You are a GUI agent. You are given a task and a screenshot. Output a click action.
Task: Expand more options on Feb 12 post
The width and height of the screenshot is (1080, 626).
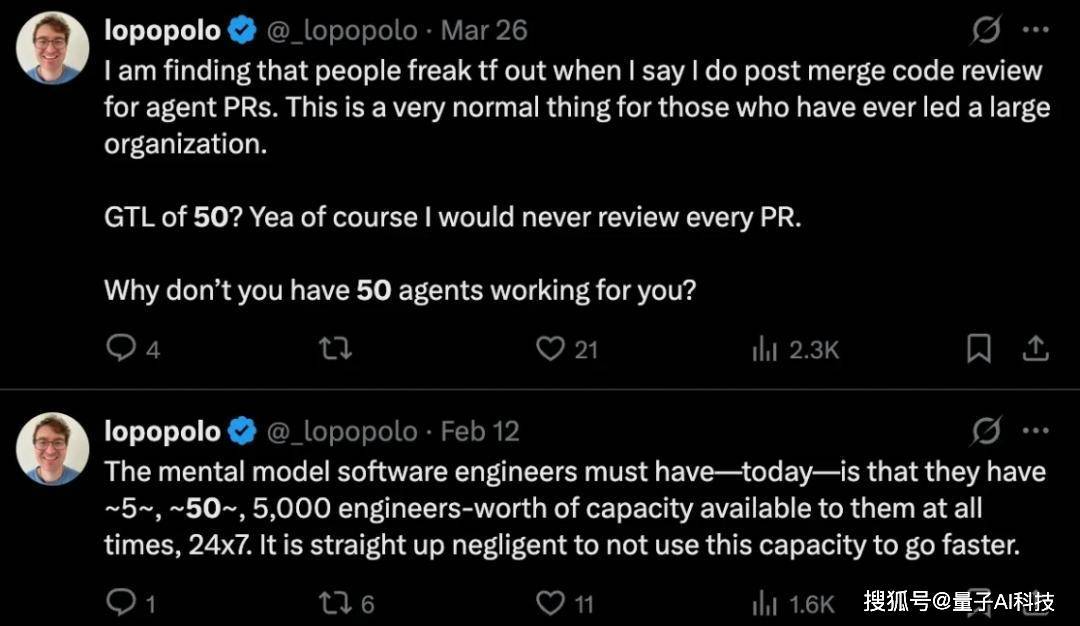point(1036,431)
